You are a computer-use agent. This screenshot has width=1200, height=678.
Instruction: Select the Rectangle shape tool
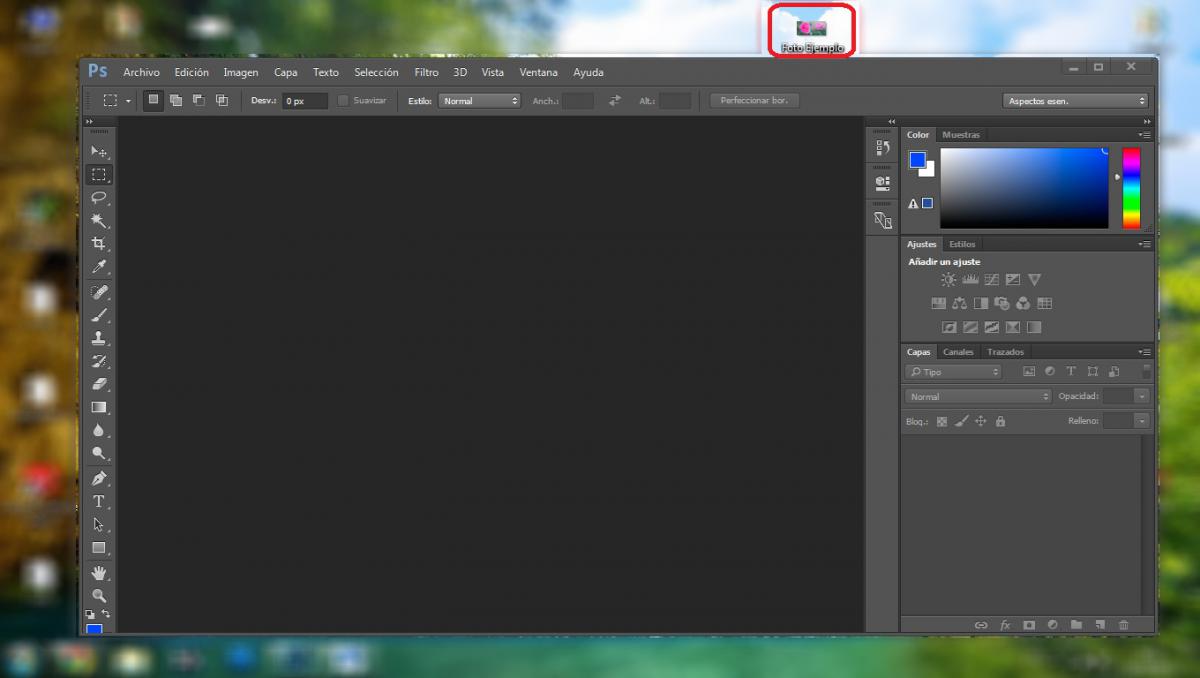tap(99, 548)
